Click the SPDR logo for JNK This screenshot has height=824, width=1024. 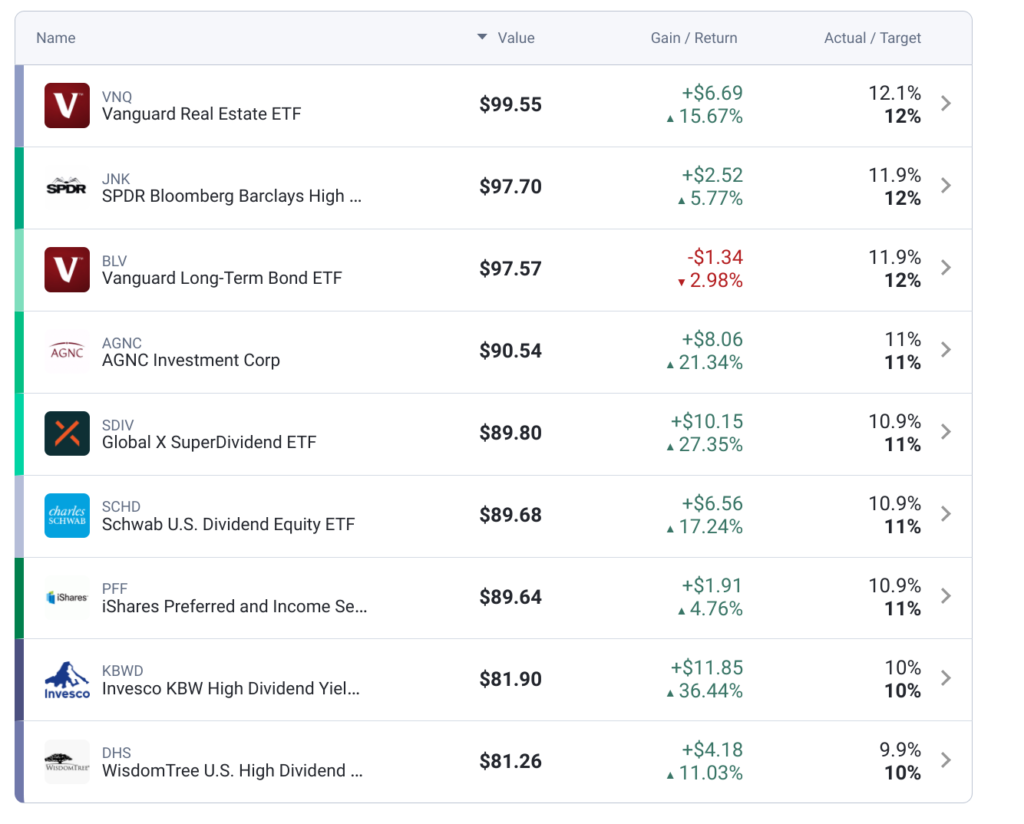[67, 187]
